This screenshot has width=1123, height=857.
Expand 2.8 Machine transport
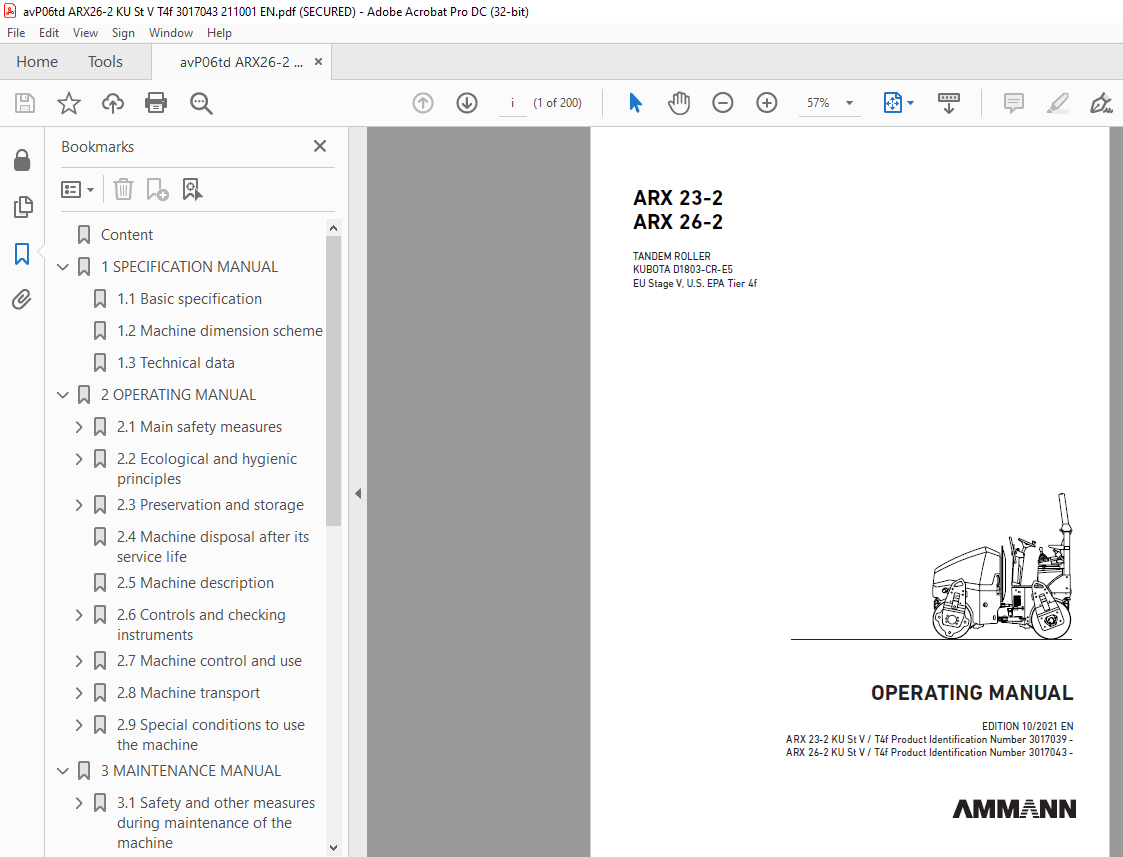(79, 693)
